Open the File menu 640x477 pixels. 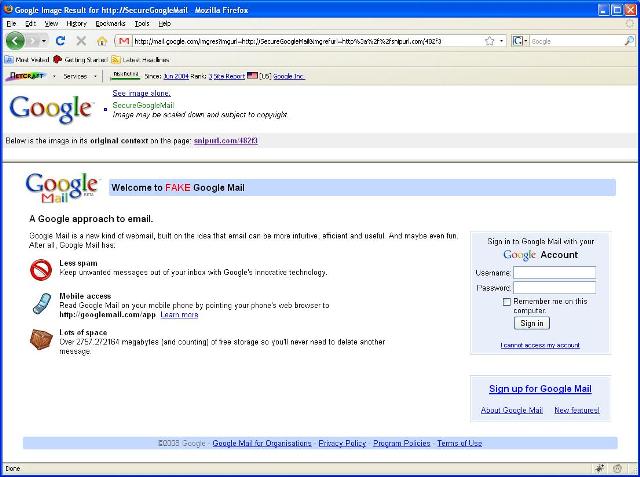11,24
